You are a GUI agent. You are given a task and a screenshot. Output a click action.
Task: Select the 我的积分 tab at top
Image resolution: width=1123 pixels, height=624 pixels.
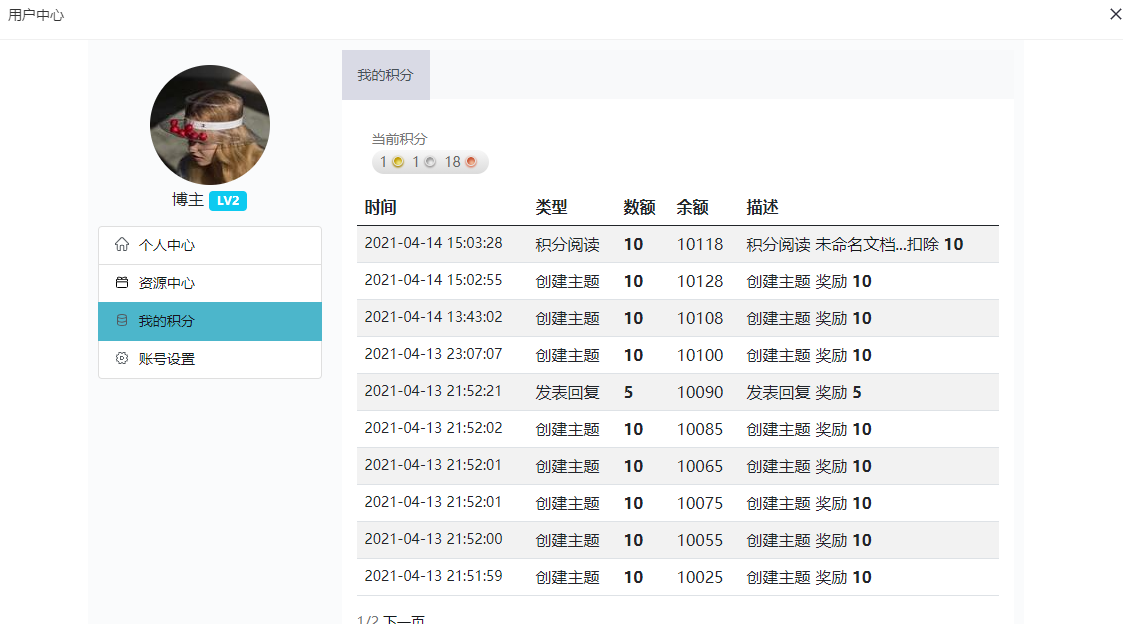click(386, 75)
